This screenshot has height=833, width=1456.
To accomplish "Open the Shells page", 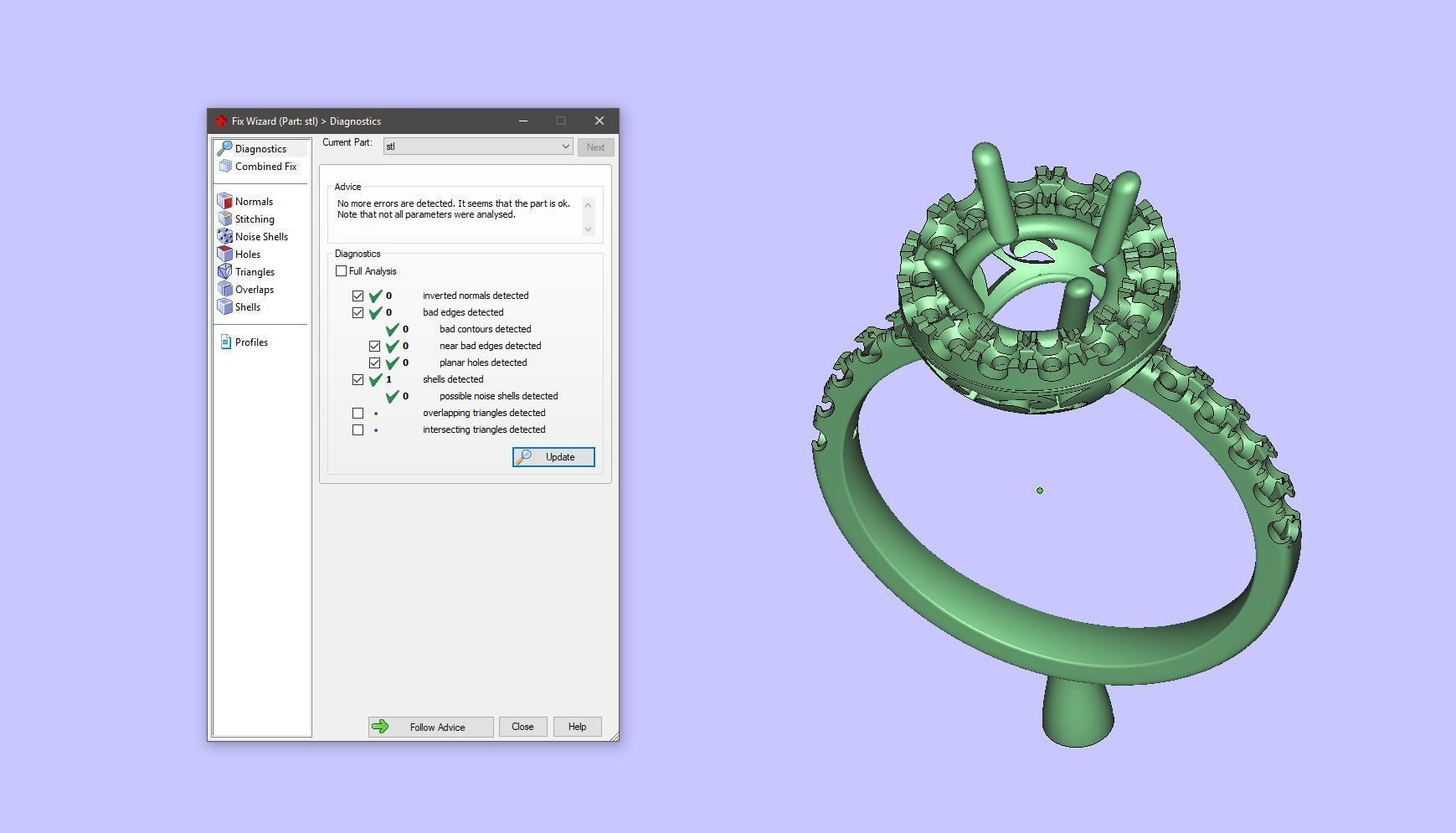I will pos(248,307).
